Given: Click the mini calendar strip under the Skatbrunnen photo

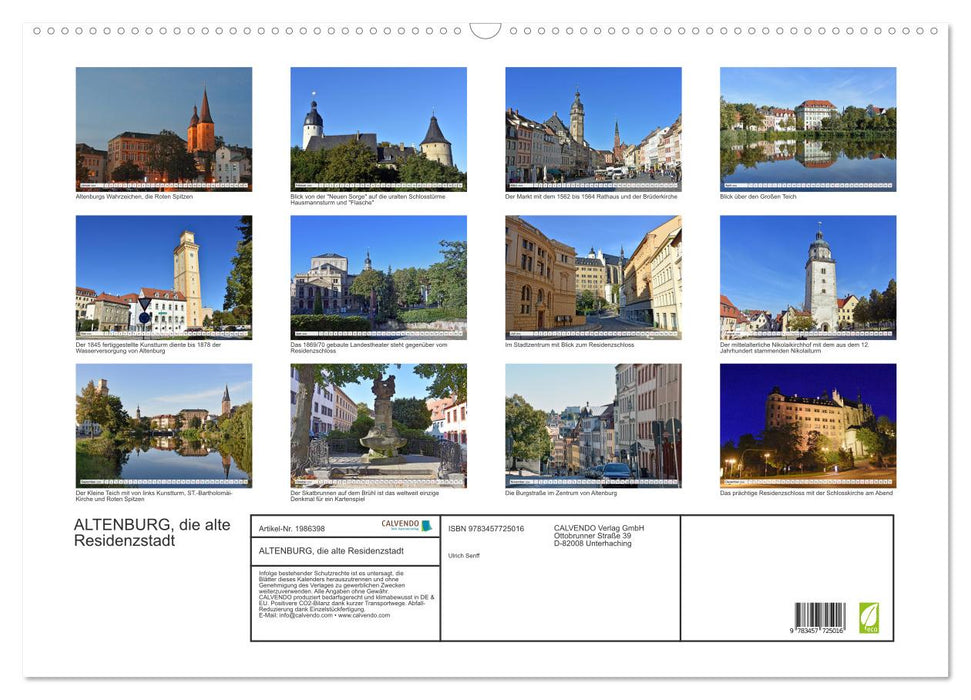Looking at the screenshot, I should [x=378, y=481].
